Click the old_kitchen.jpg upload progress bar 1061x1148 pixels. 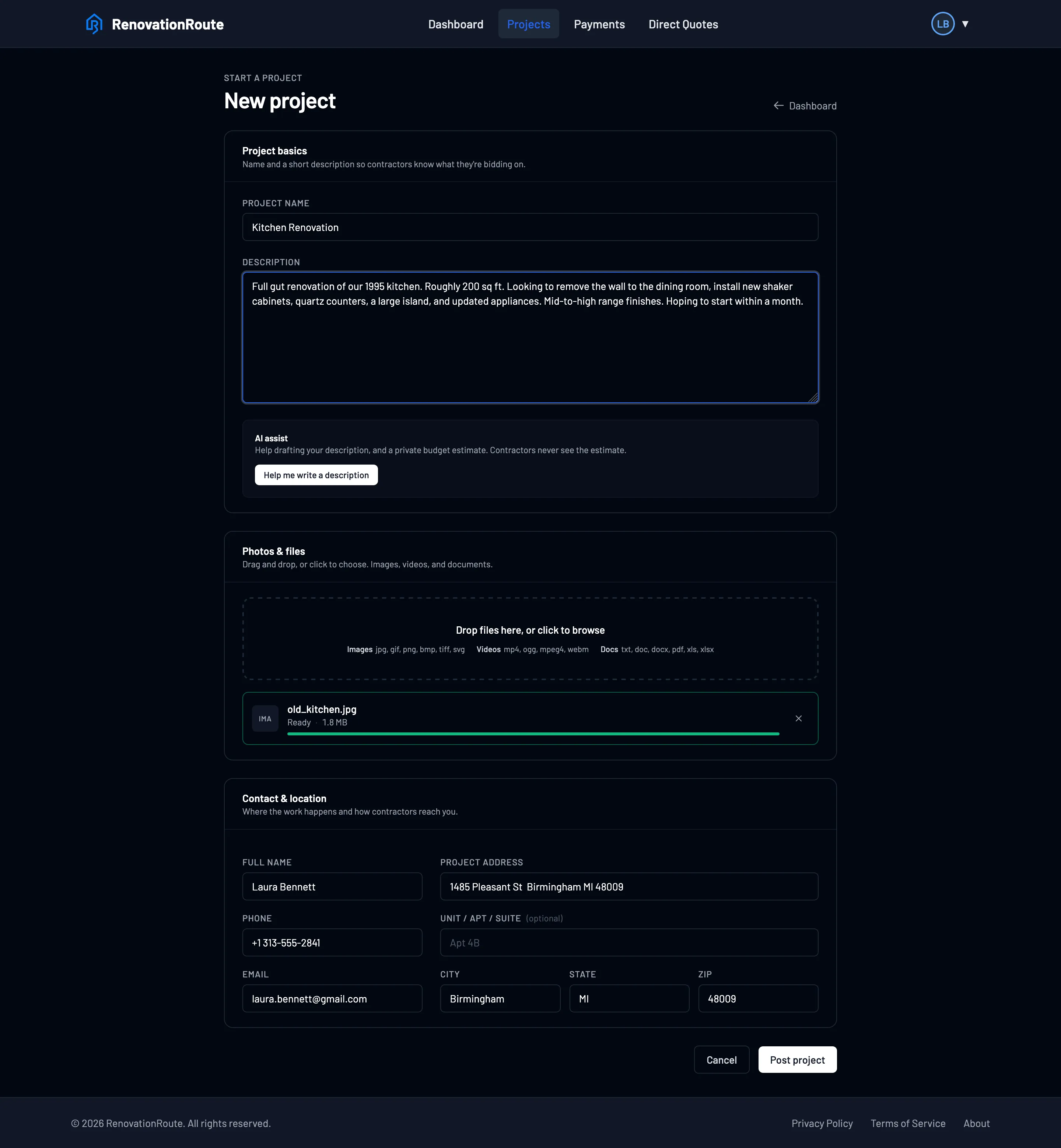click(x=533, y=734)
